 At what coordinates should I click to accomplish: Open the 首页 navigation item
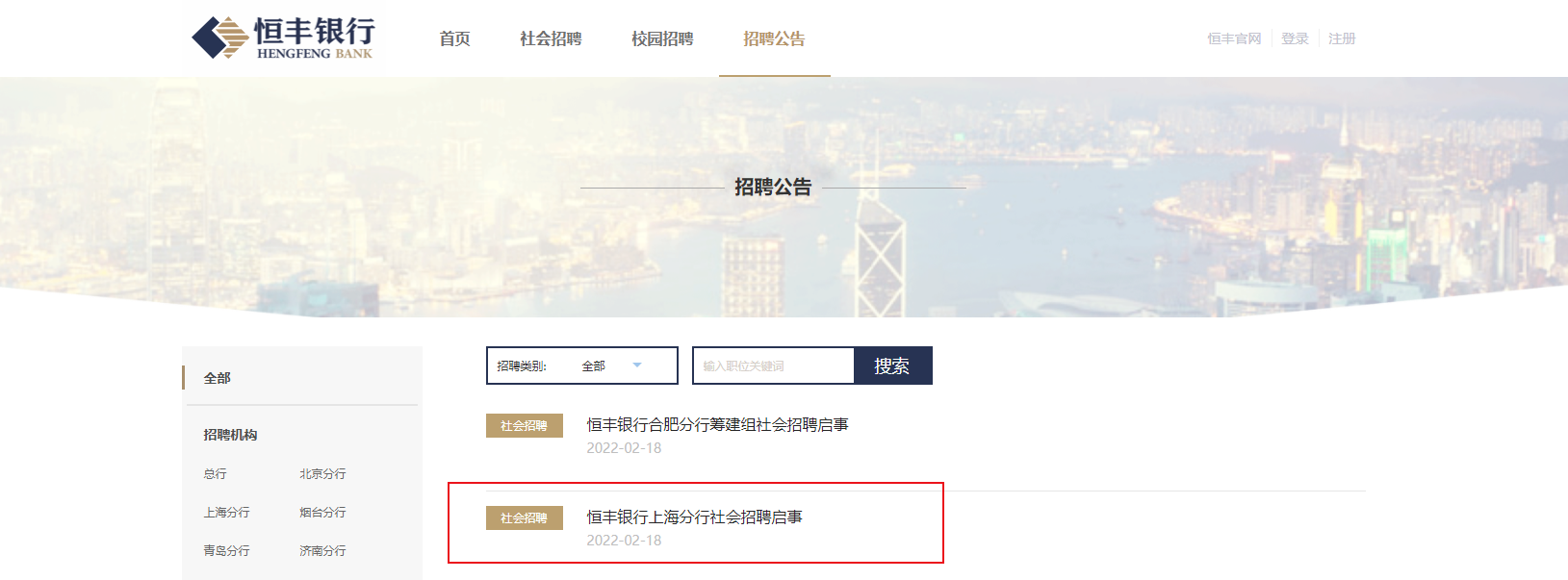point(454,38)
